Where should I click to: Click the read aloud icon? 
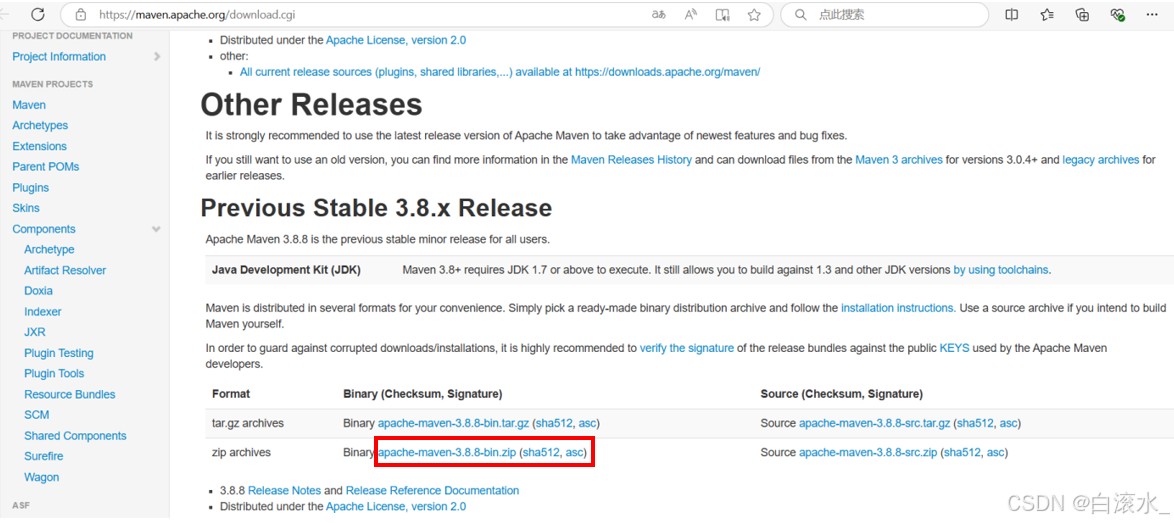(x=691, y=14)
